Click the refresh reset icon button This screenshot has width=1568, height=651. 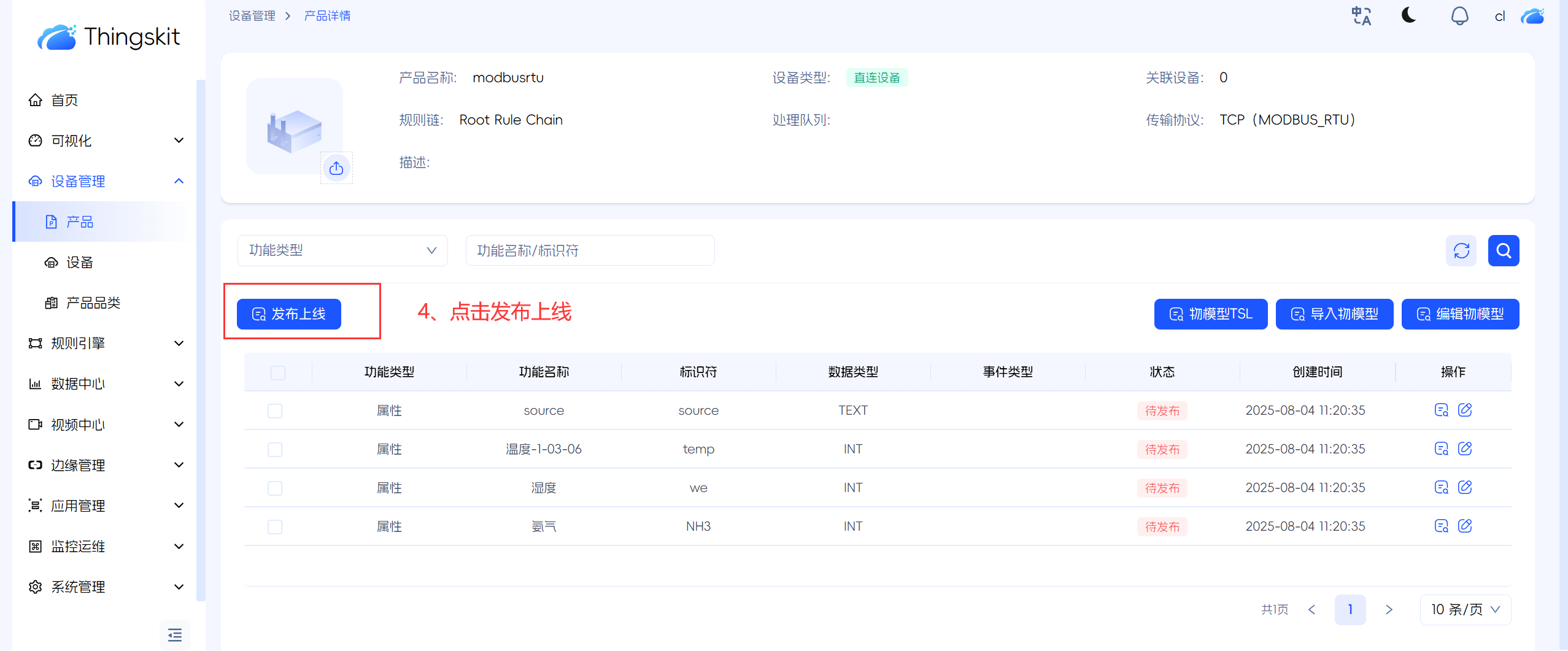[x=1461, y=250]
